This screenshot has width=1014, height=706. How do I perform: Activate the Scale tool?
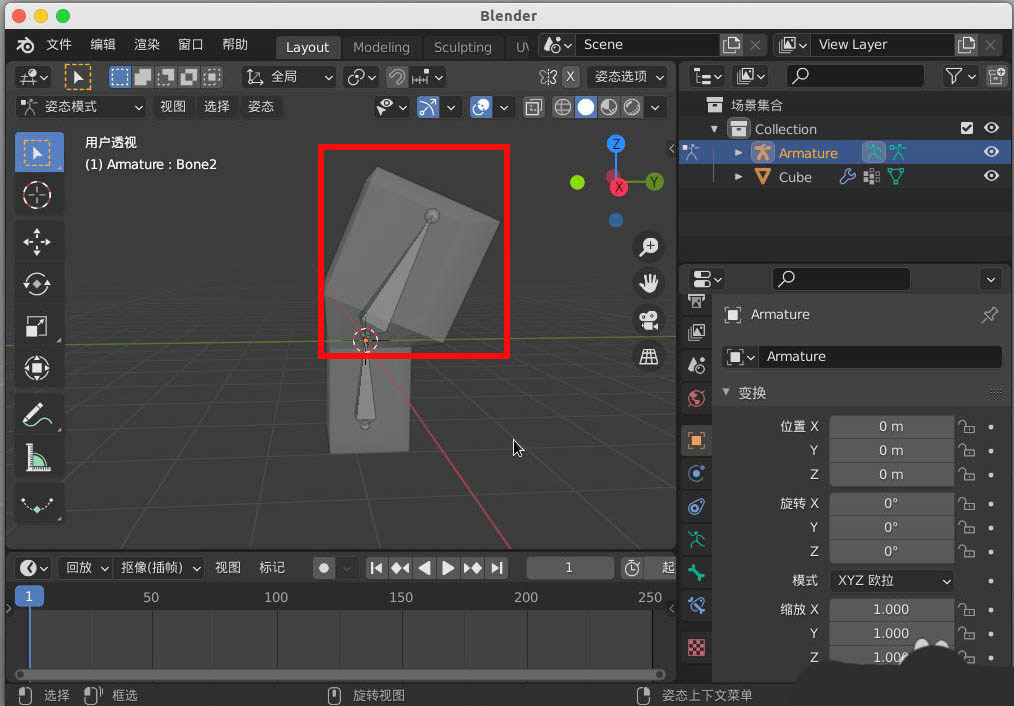point(38,326)
